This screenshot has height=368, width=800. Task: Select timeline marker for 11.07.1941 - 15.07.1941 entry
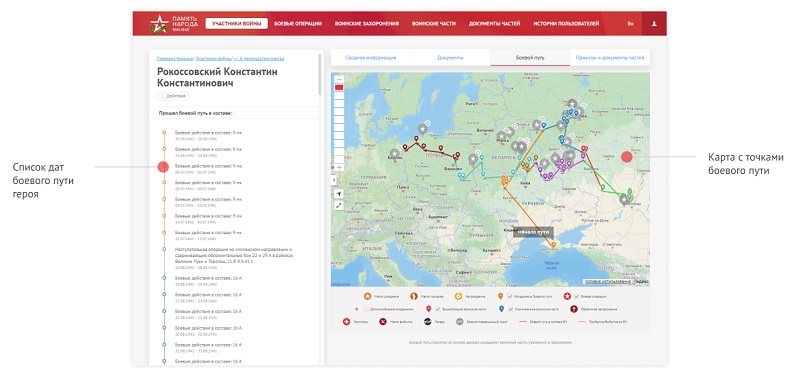pyautogui.click(x=164, y=232)
